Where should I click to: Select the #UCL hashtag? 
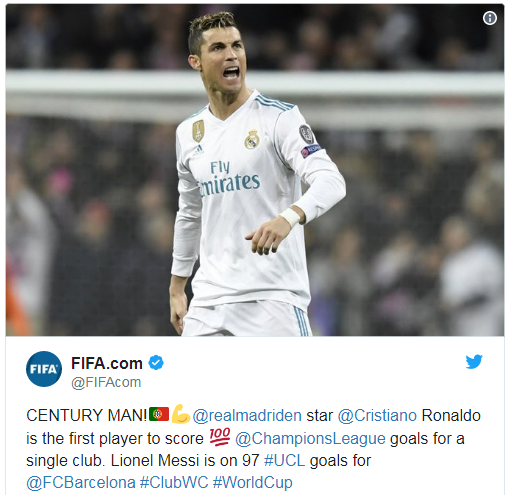284,461
